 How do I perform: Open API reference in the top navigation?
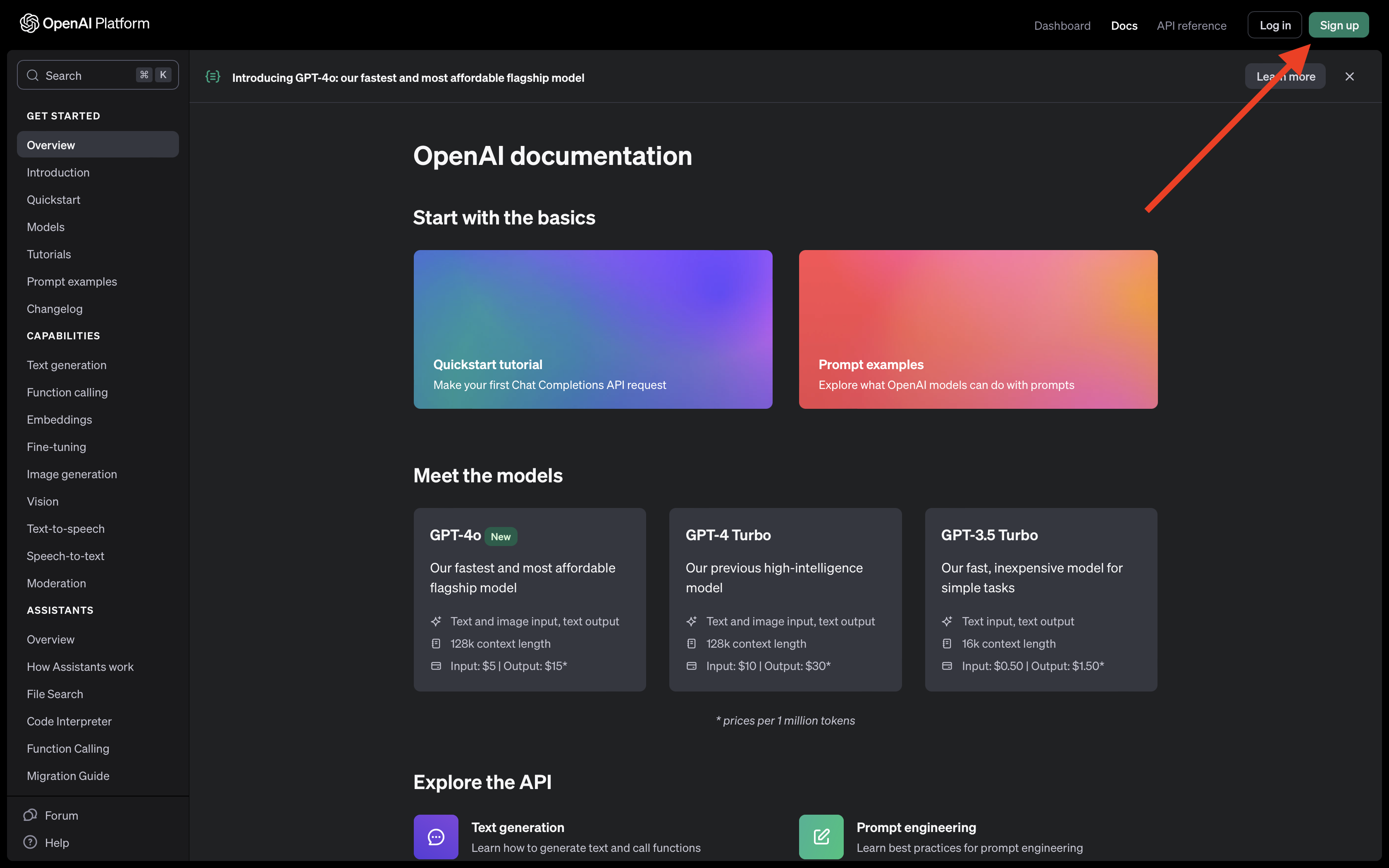(1191, 25)
